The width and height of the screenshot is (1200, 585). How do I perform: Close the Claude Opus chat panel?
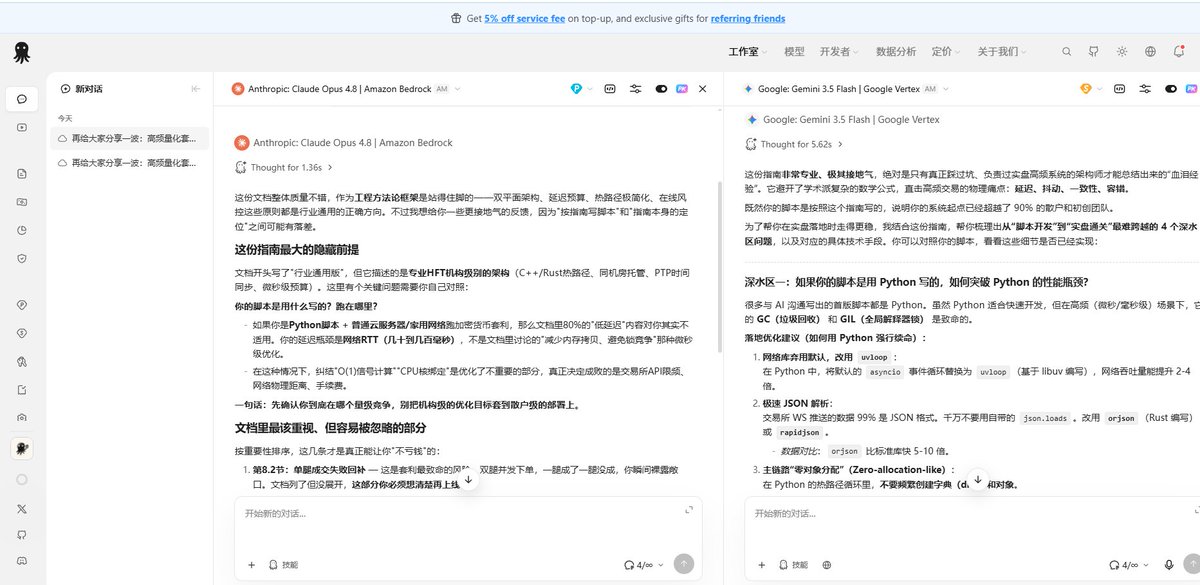(x=703, y=89)
